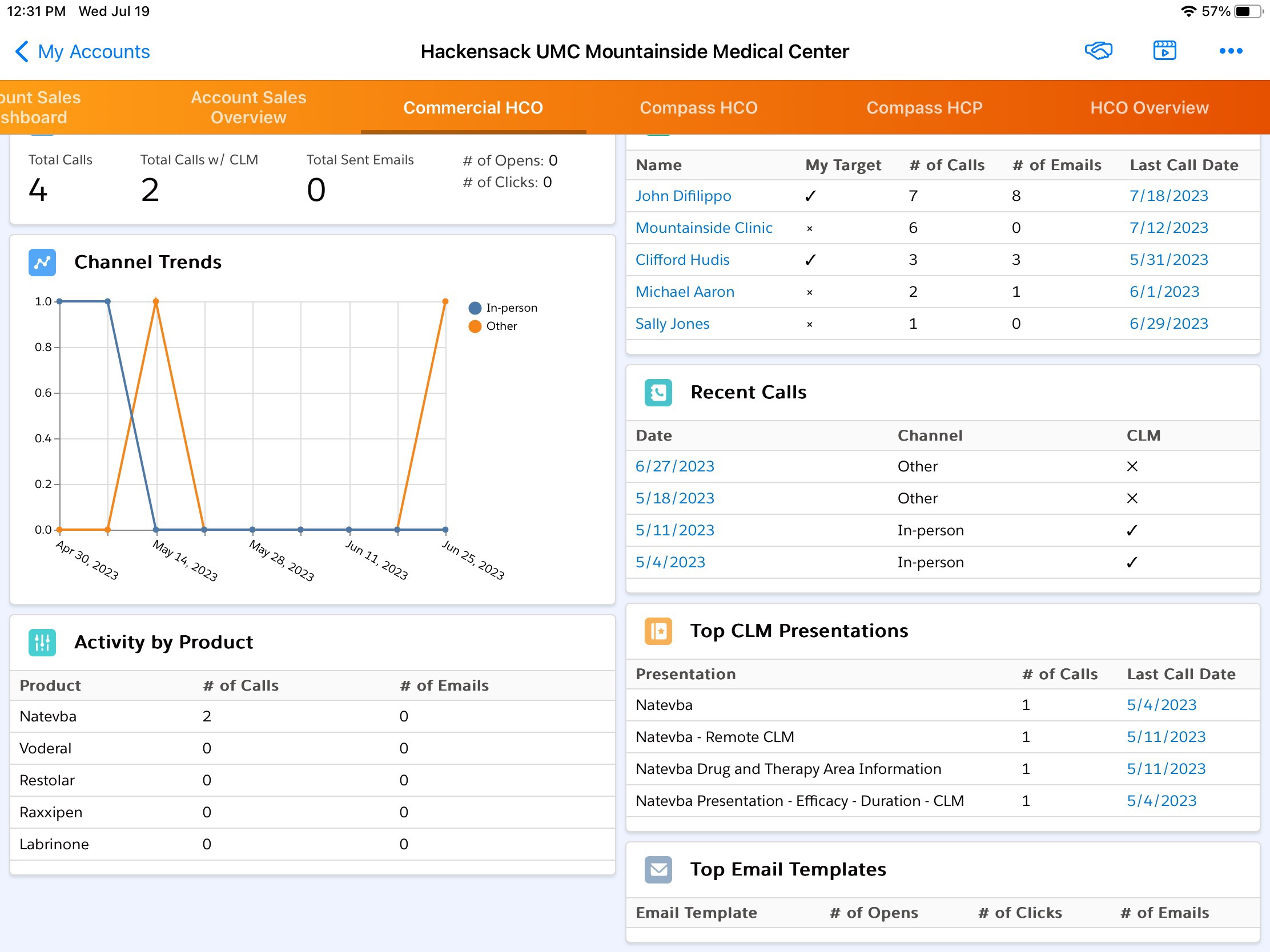Open Account Sales Overview tab
Viewport: 1270px width, 952px height.
[x=248, y=107]
